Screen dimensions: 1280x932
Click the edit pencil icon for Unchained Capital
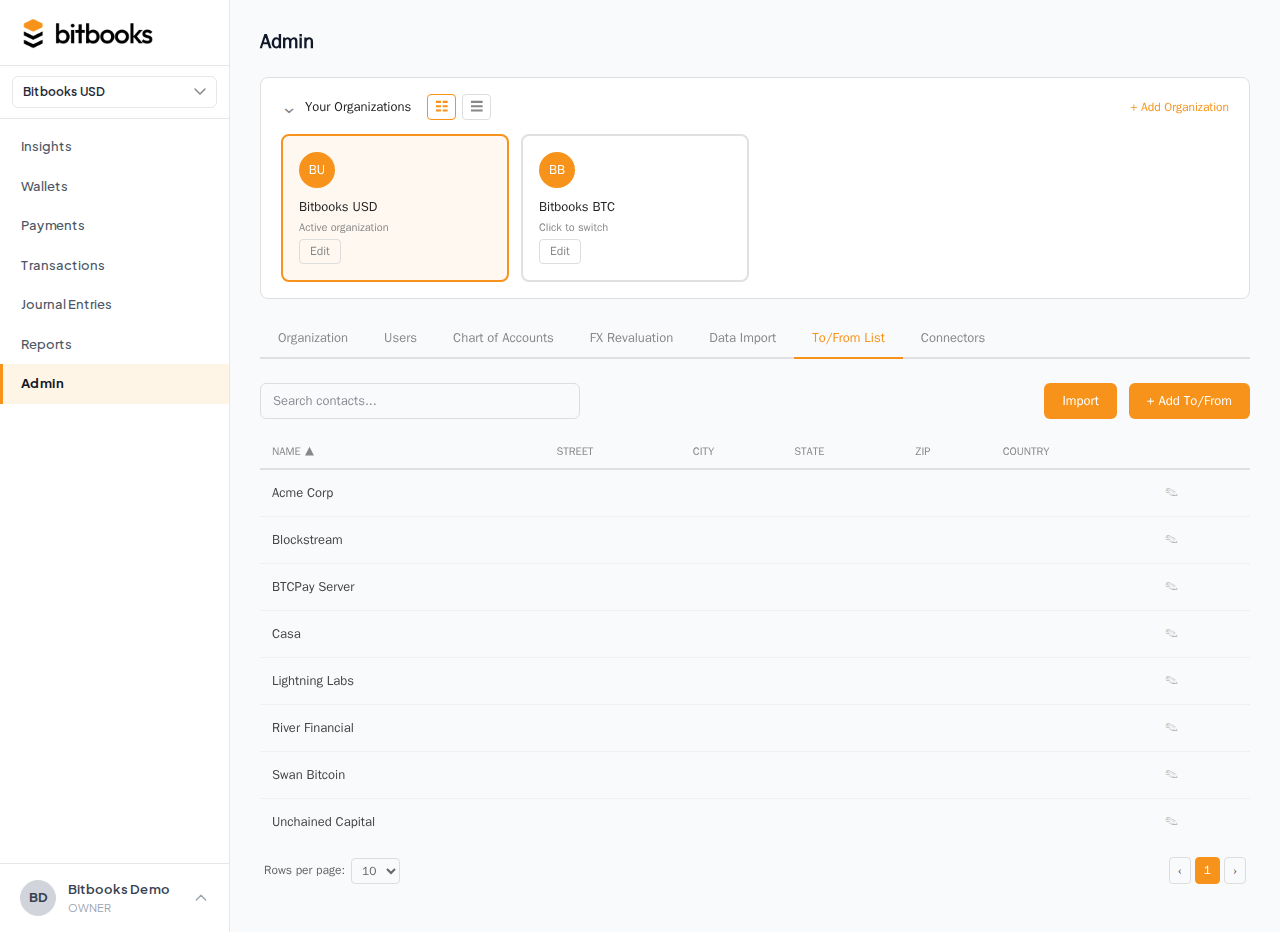click(x=1171, y=821)
